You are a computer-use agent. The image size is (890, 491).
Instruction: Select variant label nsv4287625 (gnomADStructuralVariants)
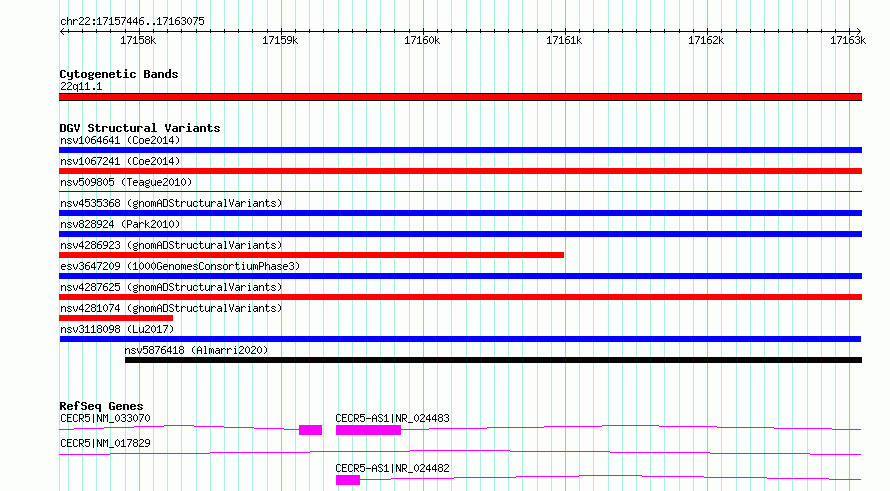click(x=171, y=287)
